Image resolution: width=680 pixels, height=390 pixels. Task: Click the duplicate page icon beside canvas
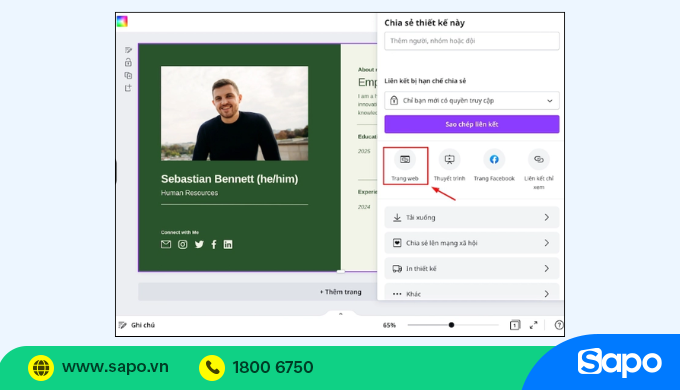pos(128,75)
